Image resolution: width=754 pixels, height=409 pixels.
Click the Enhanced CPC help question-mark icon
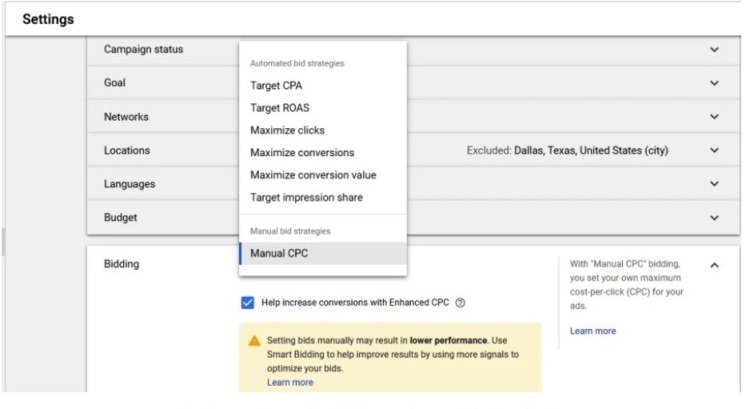tap(461, 303)
